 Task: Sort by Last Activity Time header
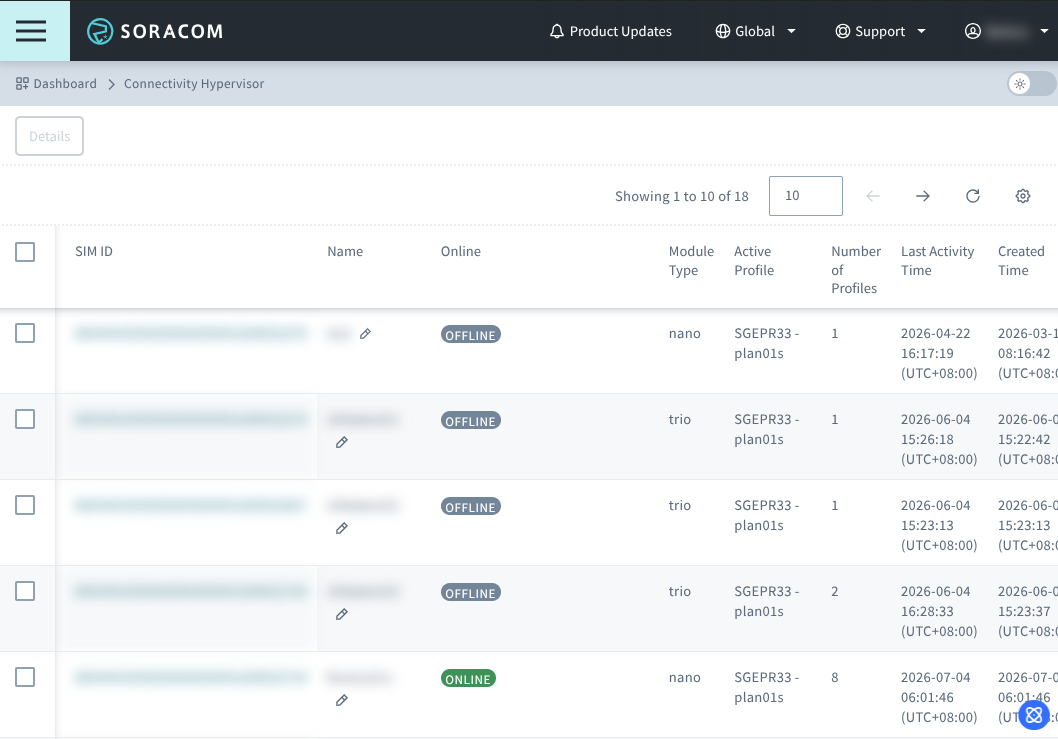(937, 261)
